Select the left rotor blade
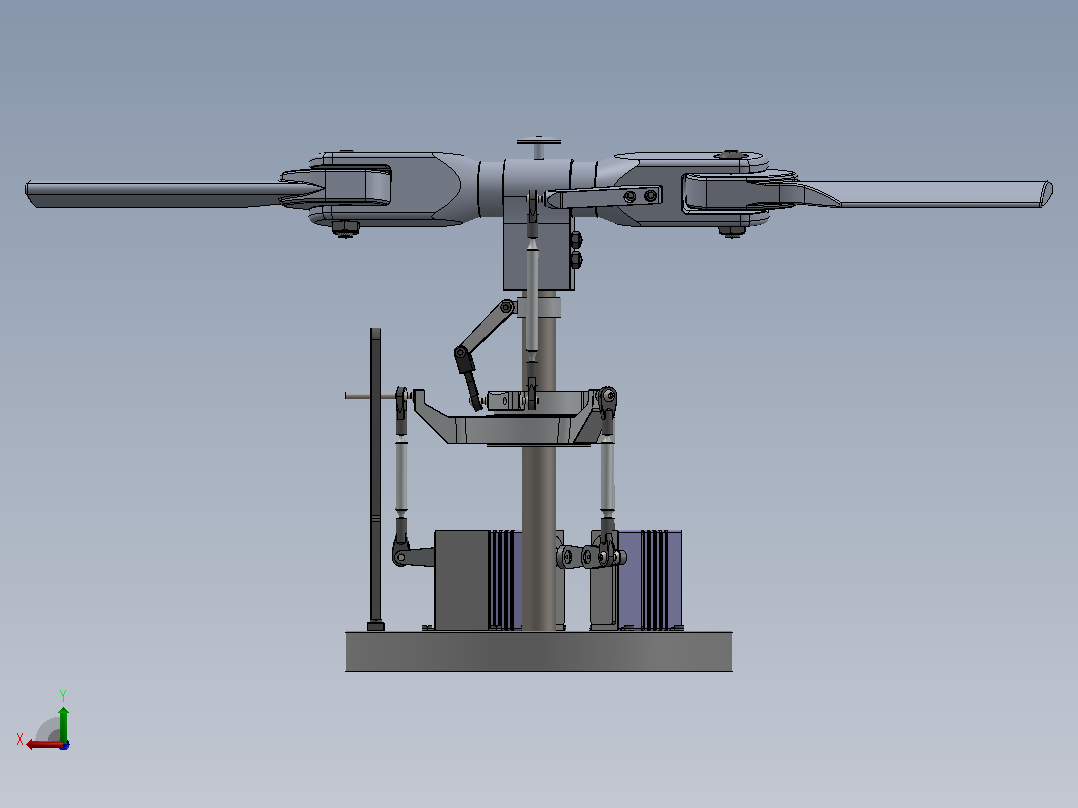This screenshot has width=1078, height=808. pyautogui.click(x=165, y=194)
